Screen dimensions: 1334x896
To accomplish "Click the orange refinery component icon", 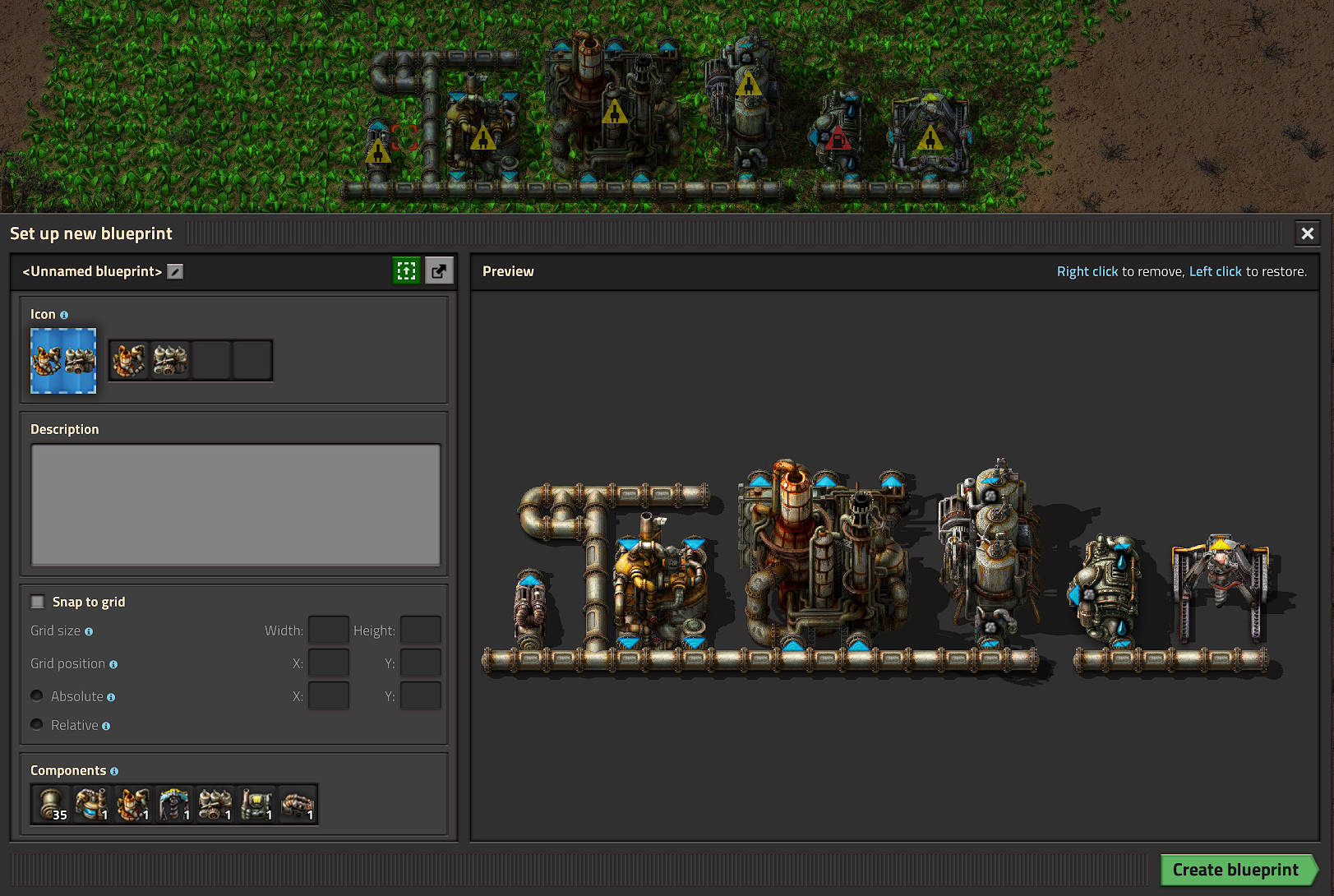I will [x=133, y=805].
